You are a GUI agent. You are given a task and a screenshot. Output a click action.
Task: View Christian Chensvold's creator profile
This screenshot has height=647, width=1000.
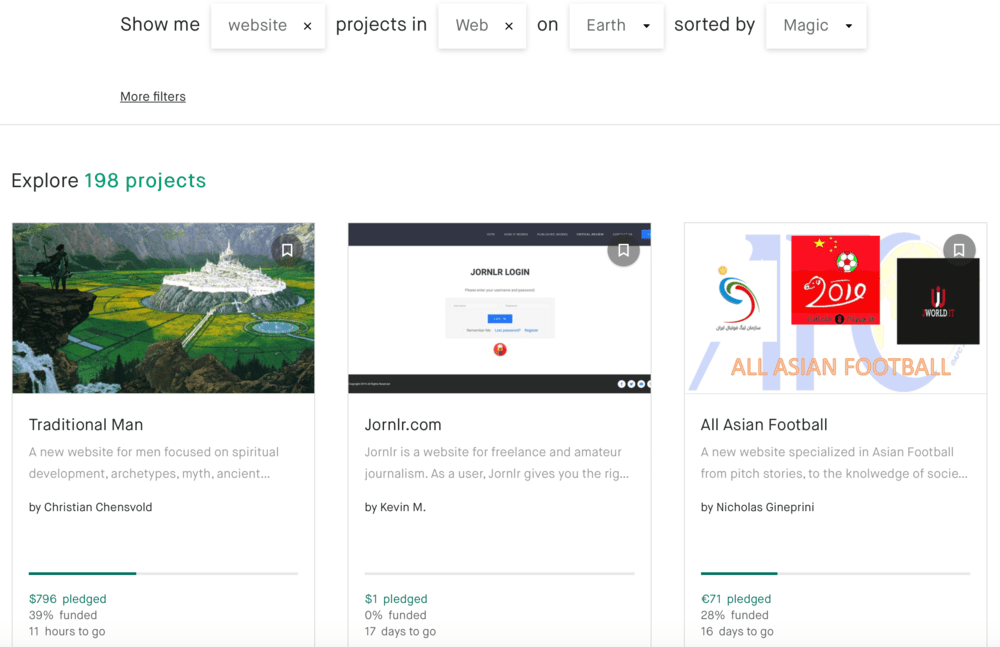[x=99, y=507]
